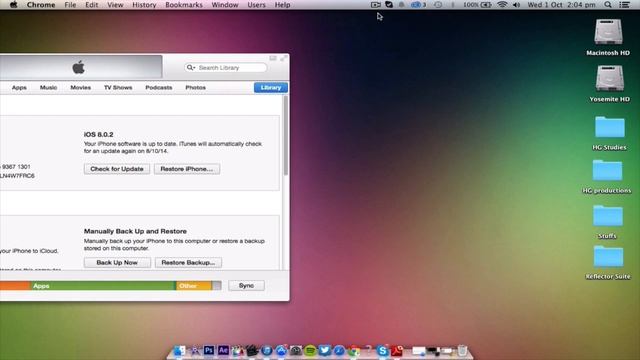The width and height of the screenshot is (640, 360).
Task: Open Safari from the dock
Action: pos(339,351)
